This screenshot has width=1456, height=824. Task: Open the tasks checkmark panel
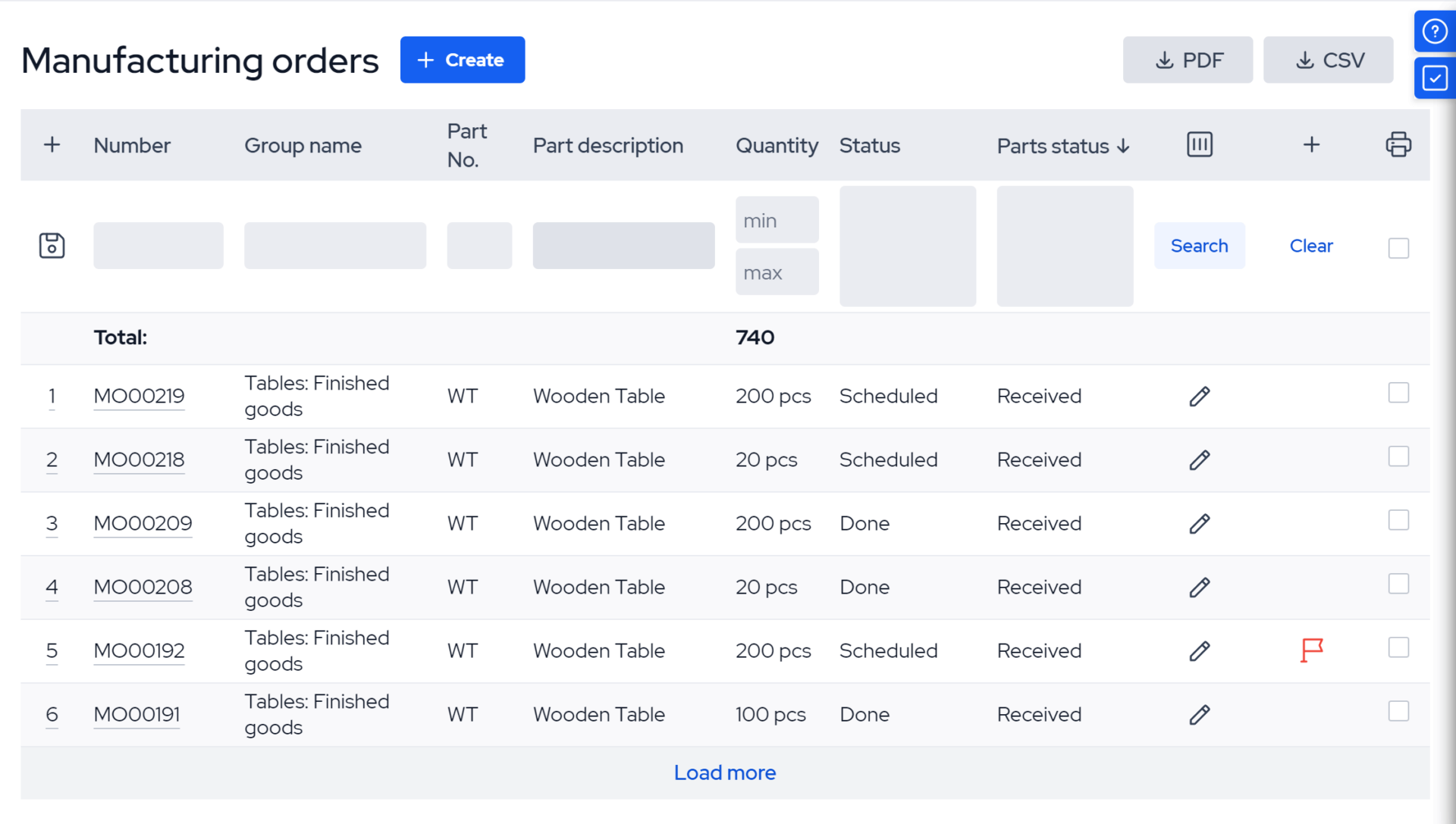click(x=1435, y=77)
